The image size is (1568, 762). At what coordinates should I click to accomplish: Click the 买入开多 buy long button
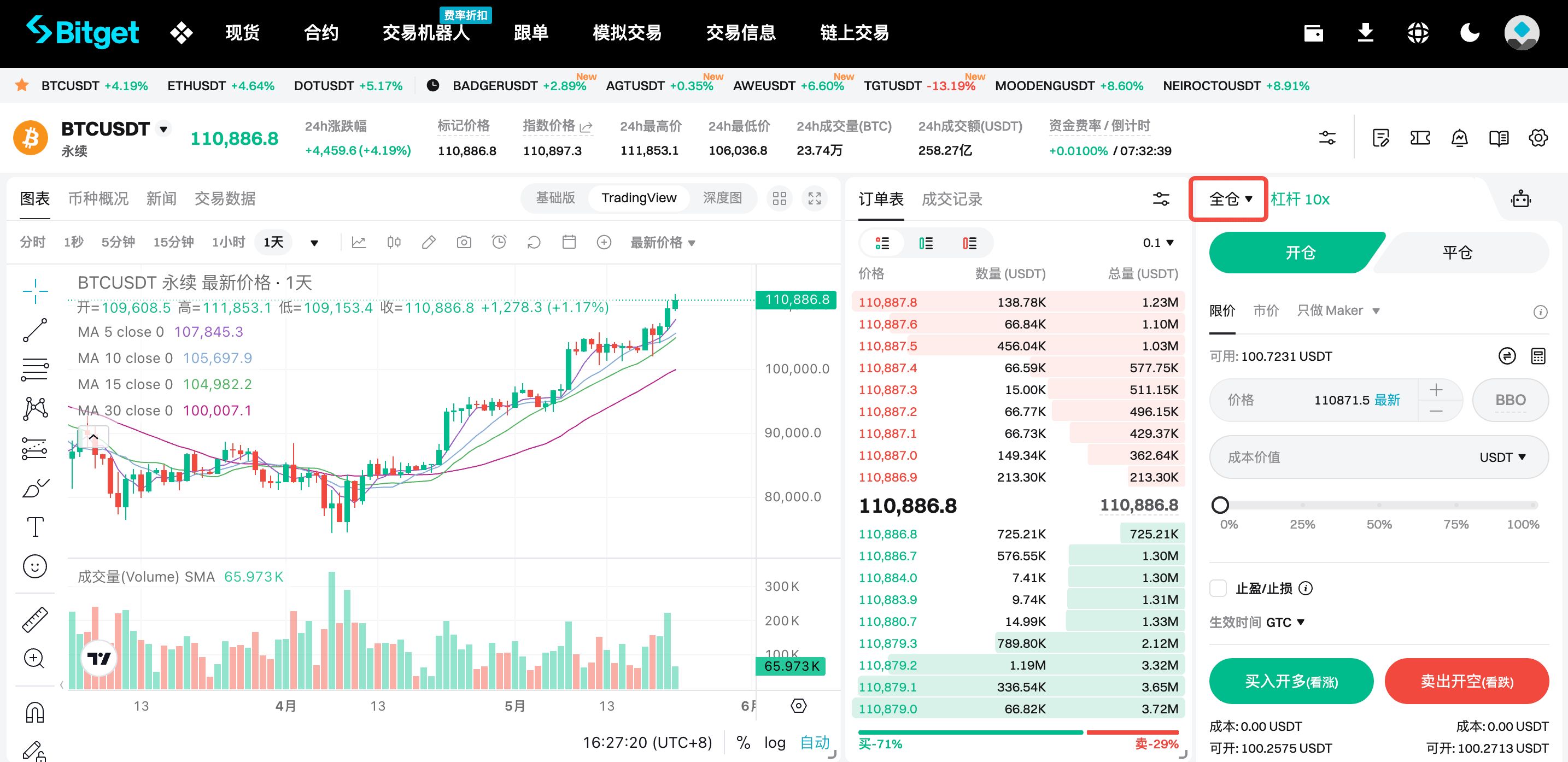click(1291, 681)
